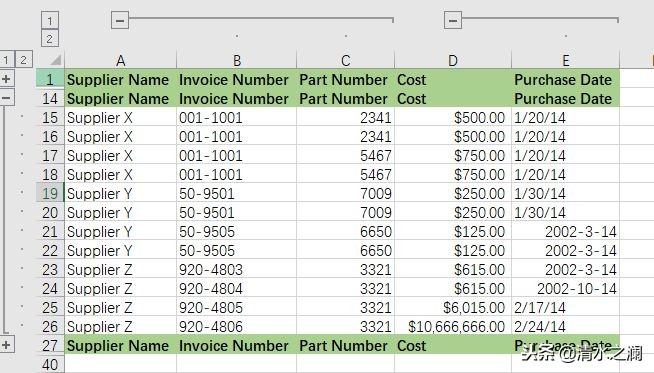Click 'Cost' header cell in row 14
The width and height of the screenshot is (654, 373).
pos(453,98)
